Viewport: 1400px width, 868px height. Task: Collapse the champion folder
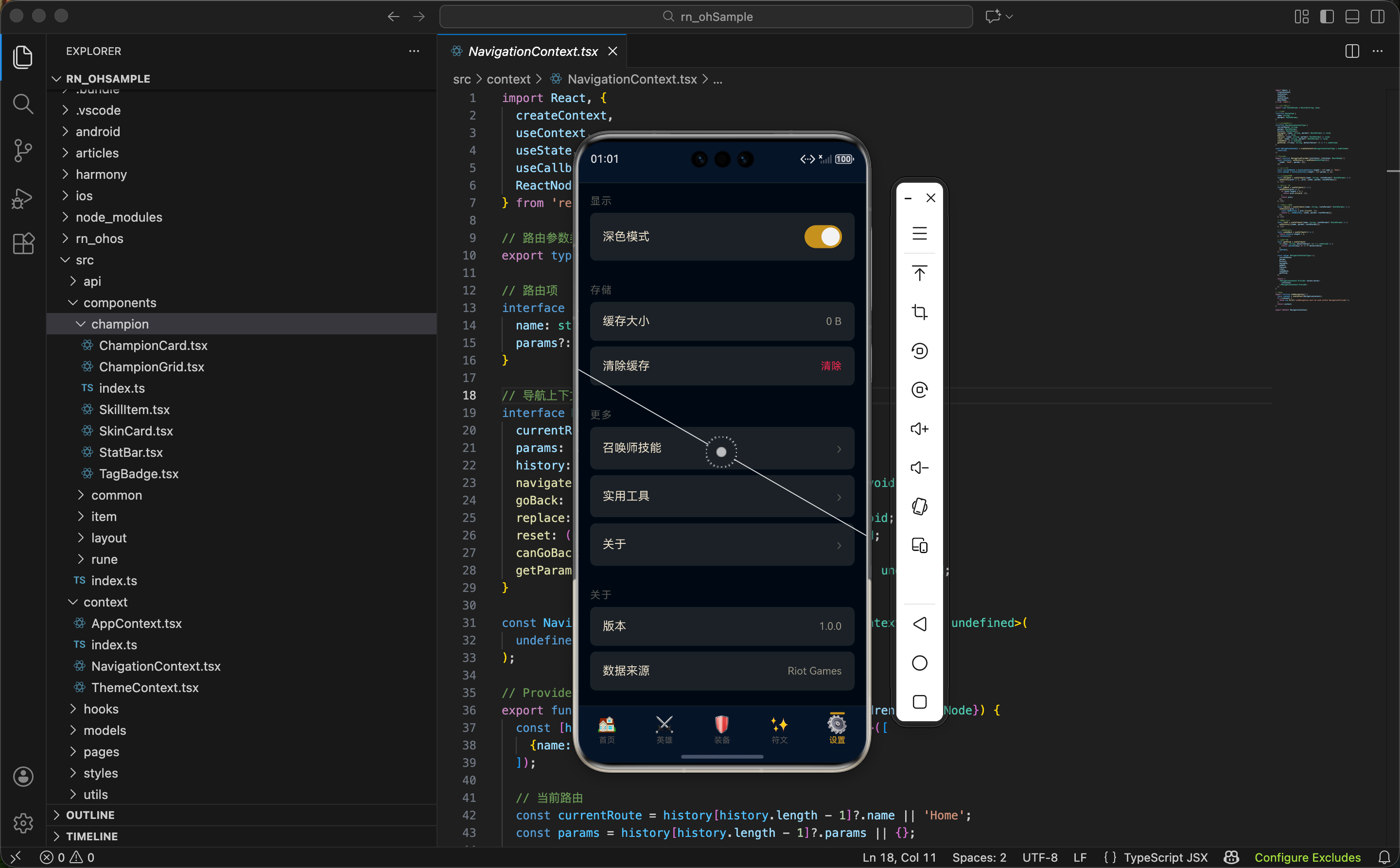(120, 324)
